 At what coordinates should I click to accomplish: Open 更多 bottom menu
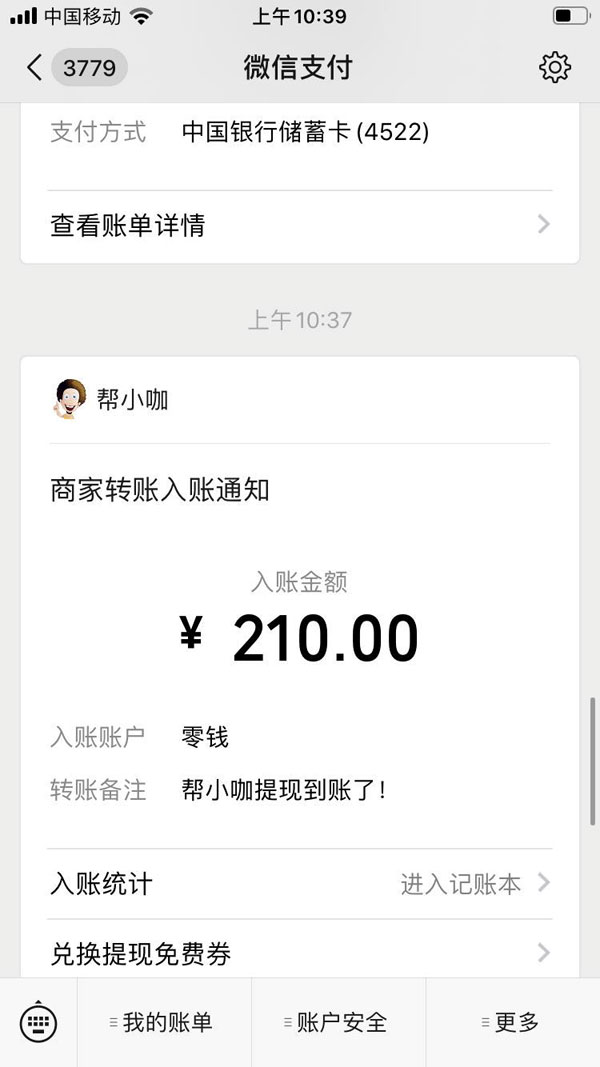tap(513, 1022)
